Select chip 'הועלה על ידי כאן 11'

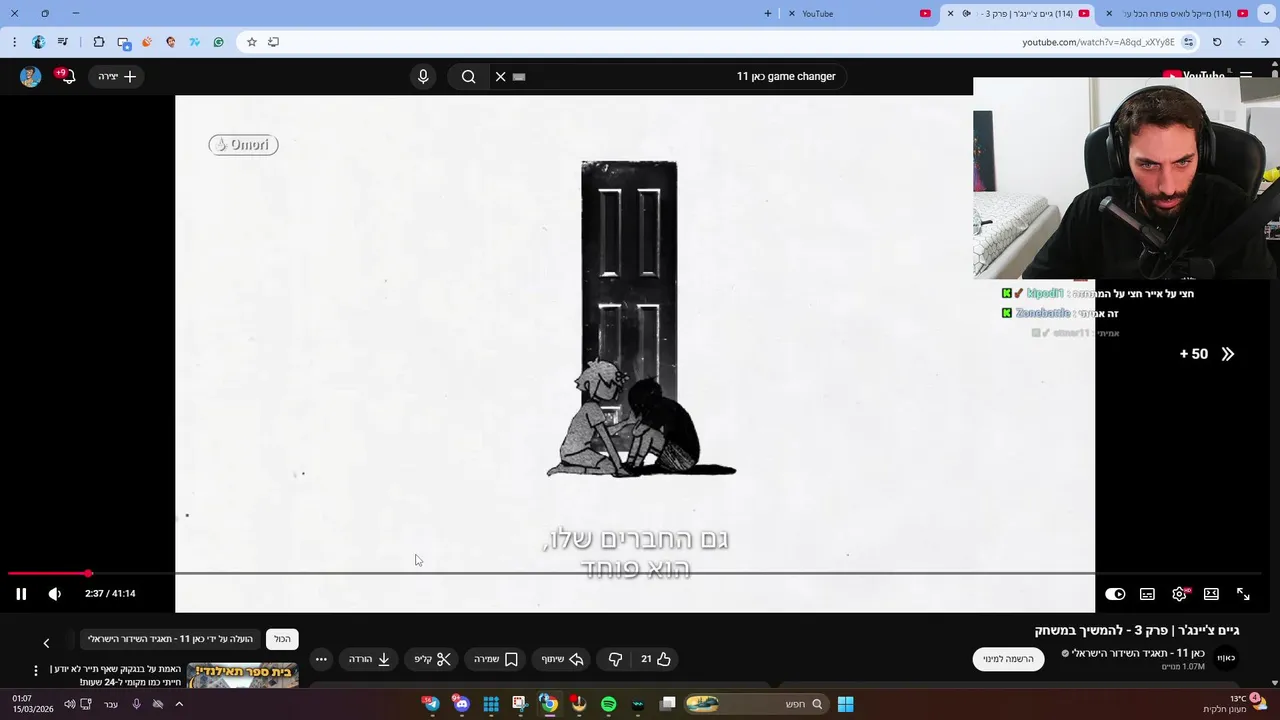coord(170,639)
